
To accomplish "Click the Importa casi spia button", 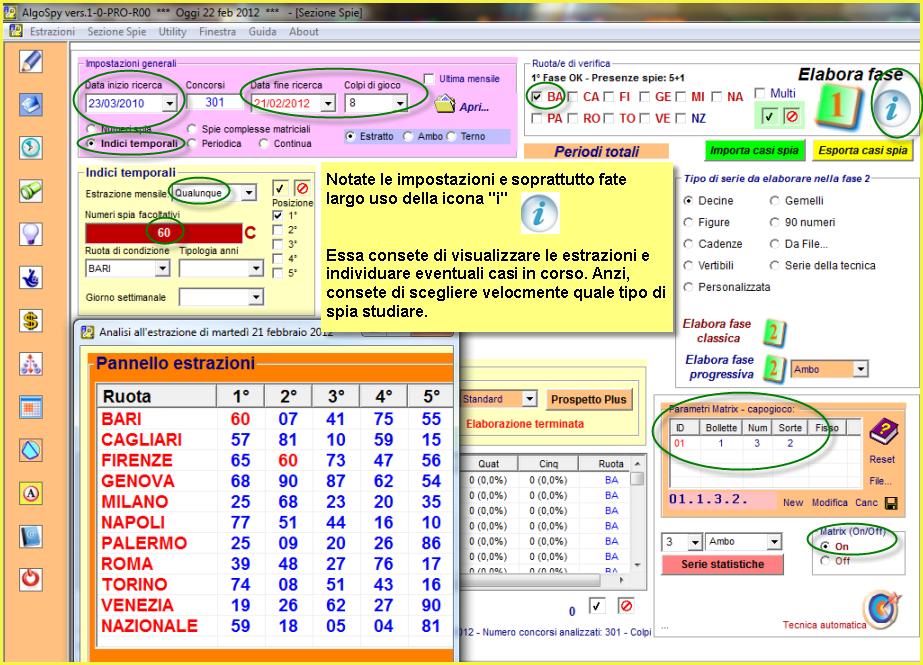I will (753, 151).
